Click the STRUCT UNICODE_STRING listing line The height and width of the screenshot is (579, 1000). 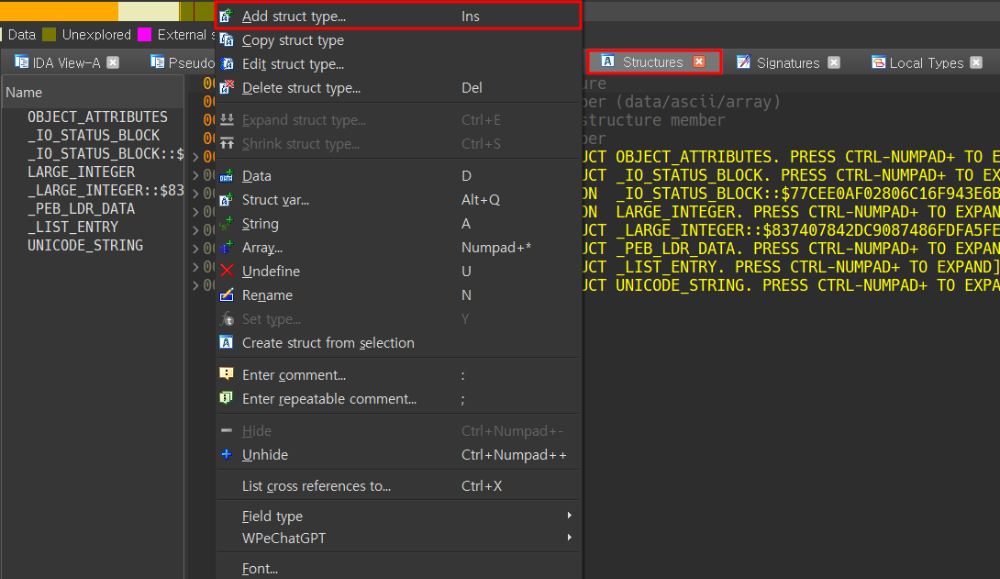[x=791, y=285]
